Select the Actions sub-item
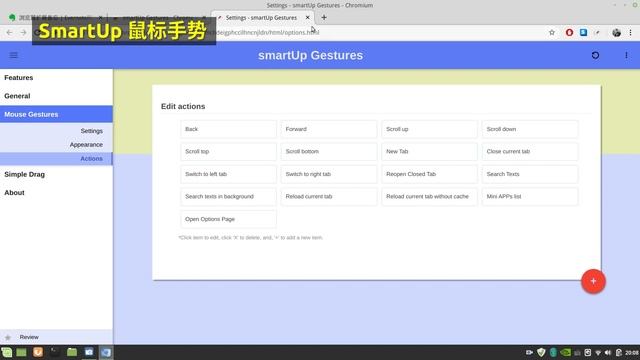The image size is (640, 360). click(x=56, y=158)
